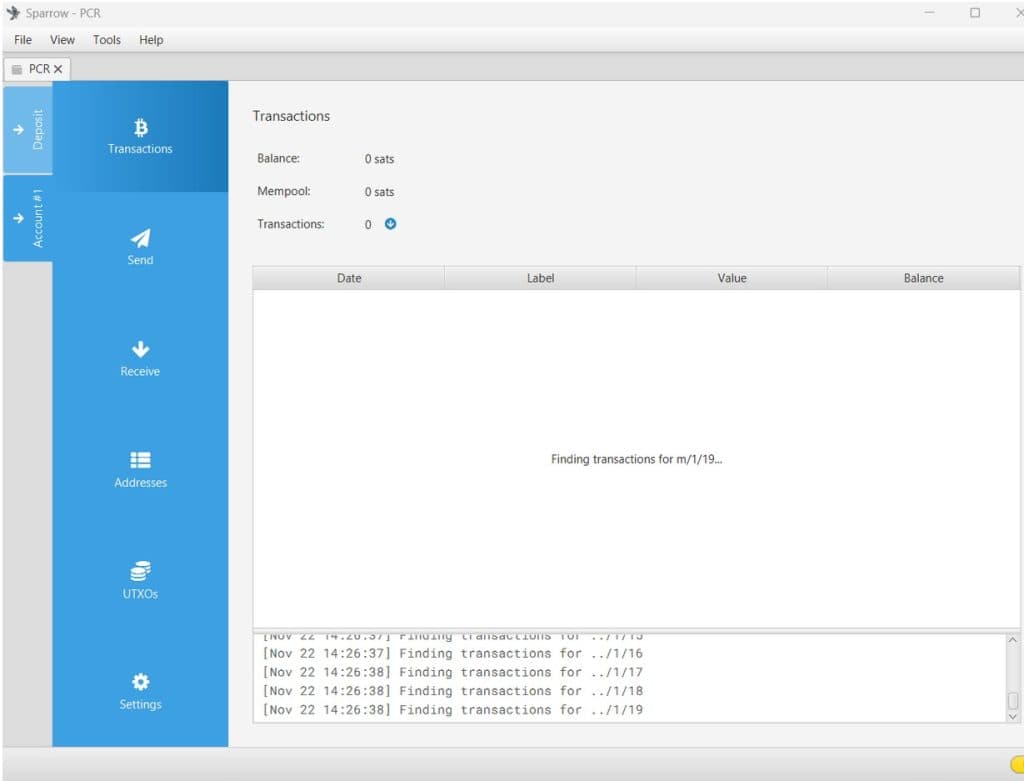Switch to the Account #1 side tab
This screenshot has height=781, width=1024.
click(x=29, y=220)
